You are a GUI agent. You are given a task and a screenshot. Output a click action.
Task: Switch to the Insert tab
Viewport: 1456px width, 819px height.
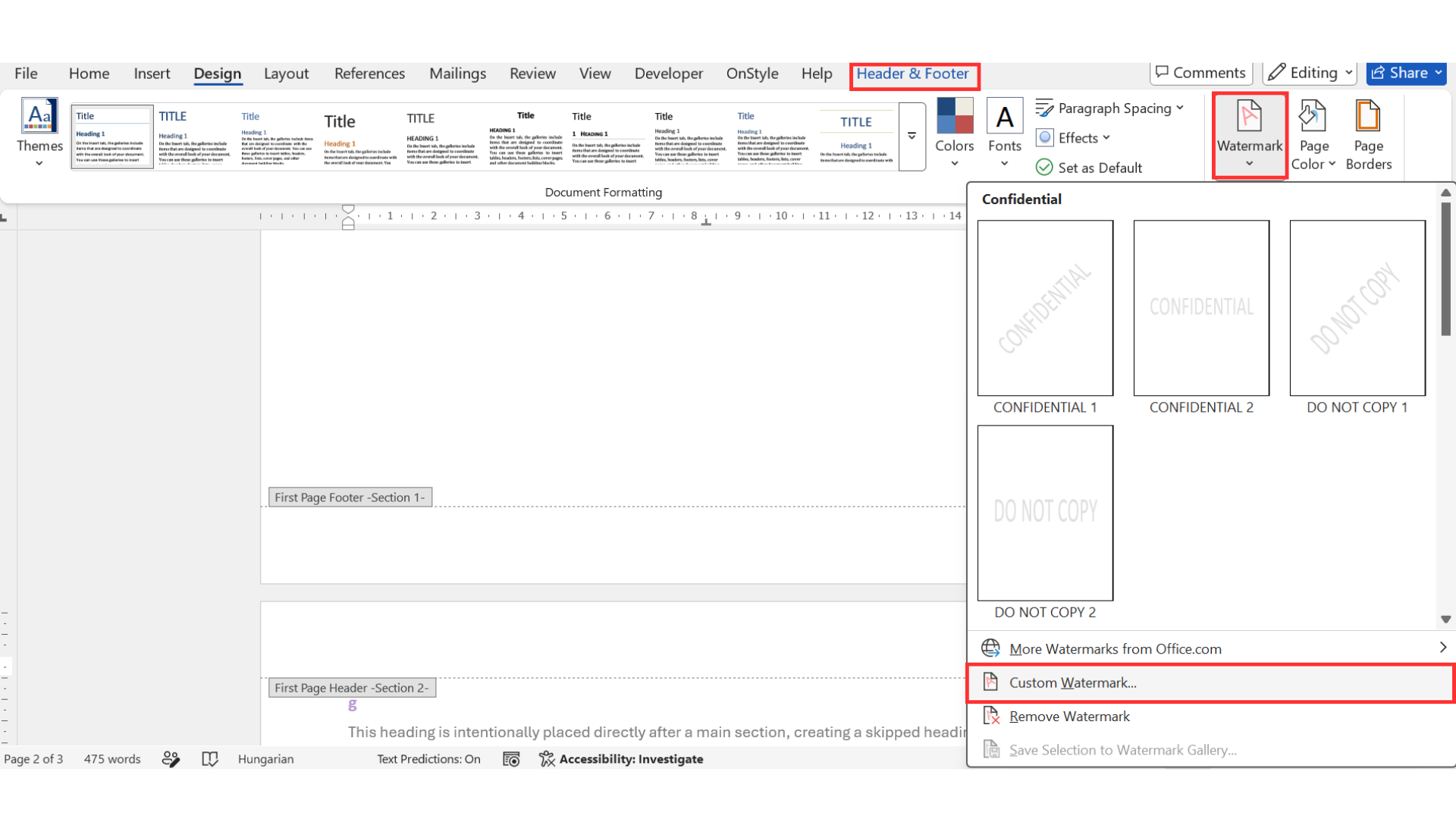click(x=152, y=74)
